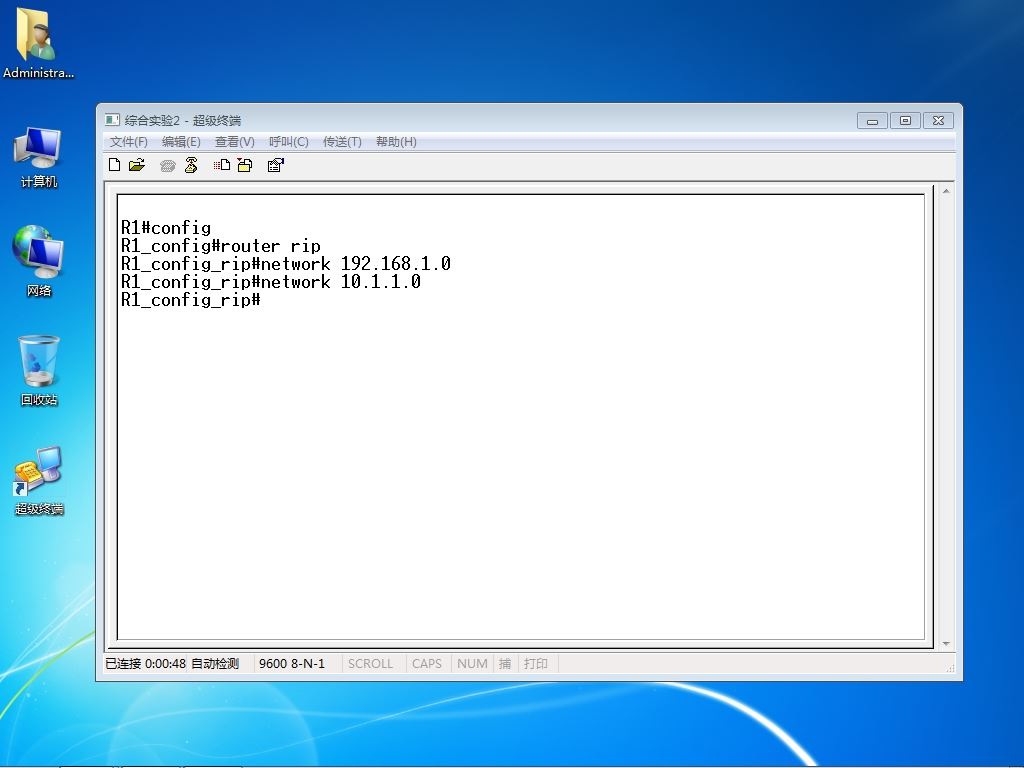Open the 文件(F) menu
The height and width of the screenshot is (768, 1024).
pyautogui.click(x=129, y=142)
